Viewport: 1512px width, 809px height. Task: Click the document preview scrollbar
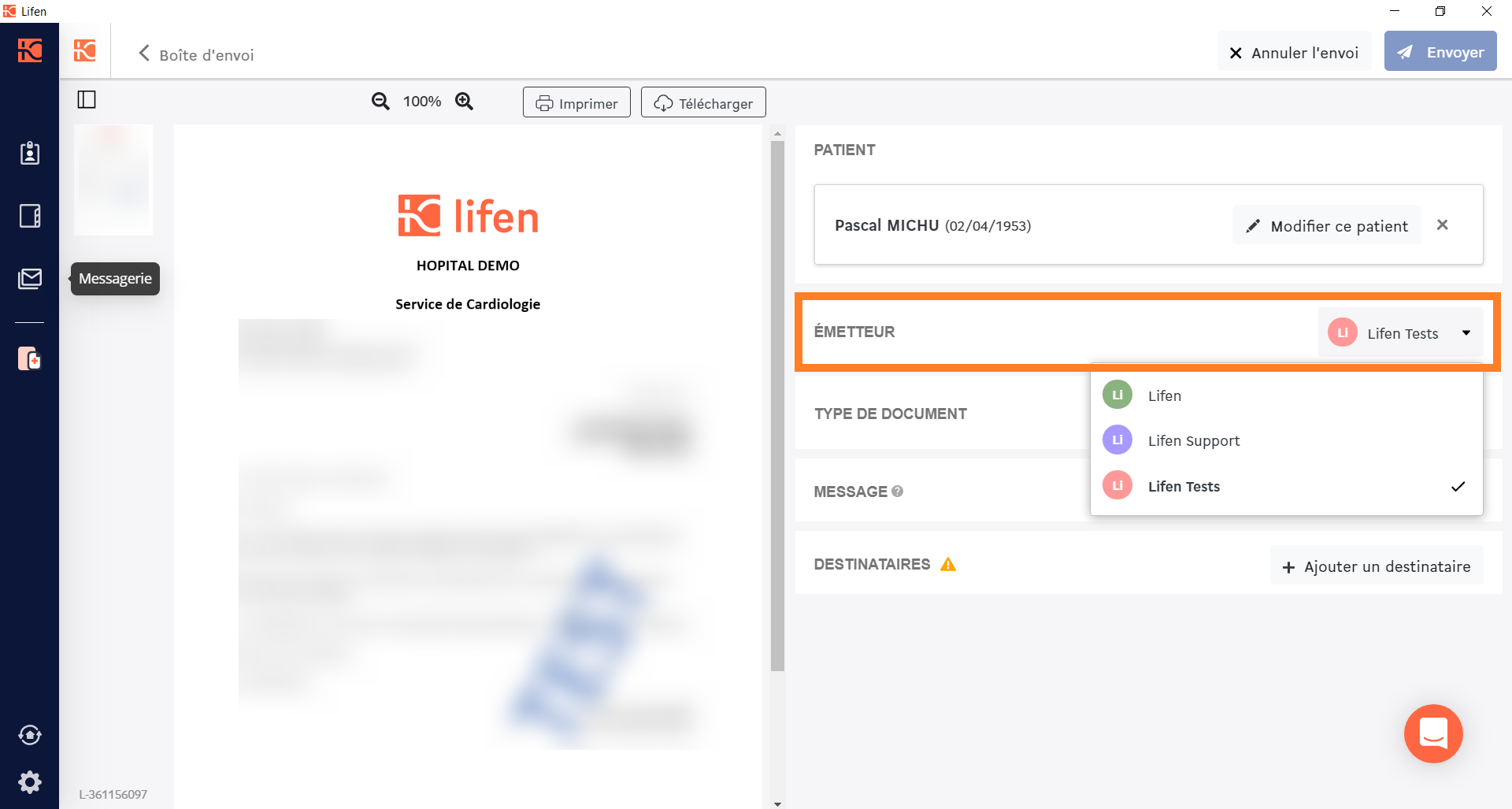(777, 406)
